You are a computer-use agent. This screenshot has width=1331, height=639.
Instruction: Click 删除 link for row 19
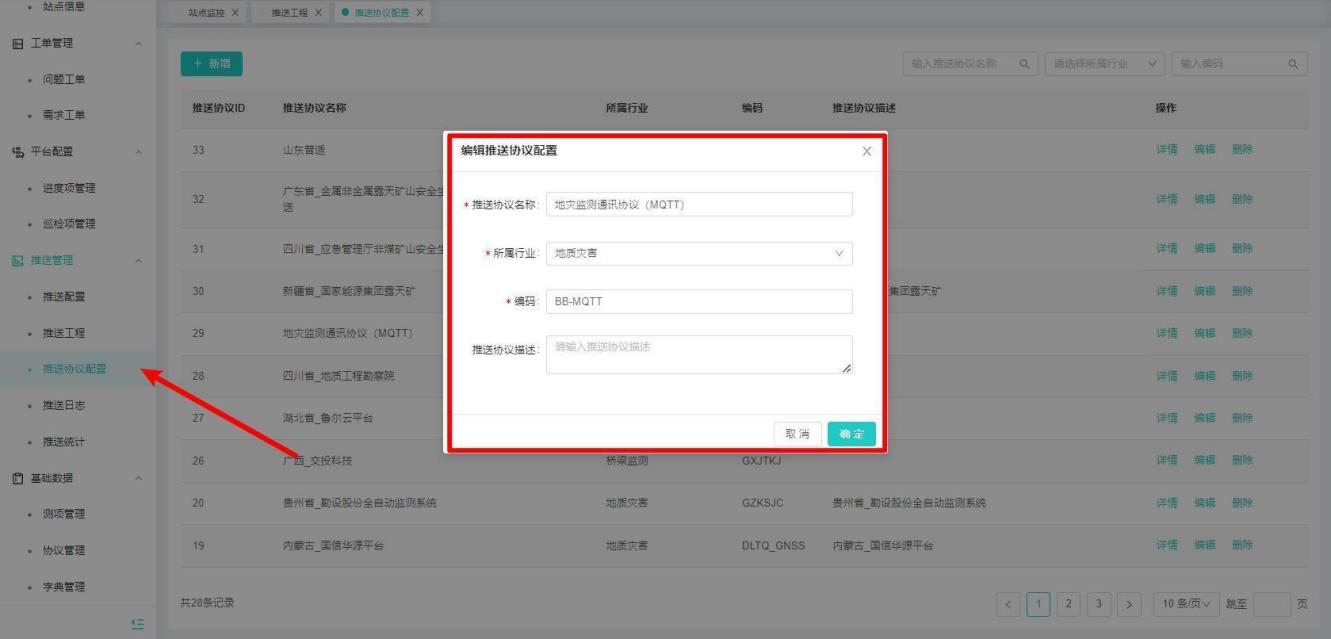coord(1242,545)
